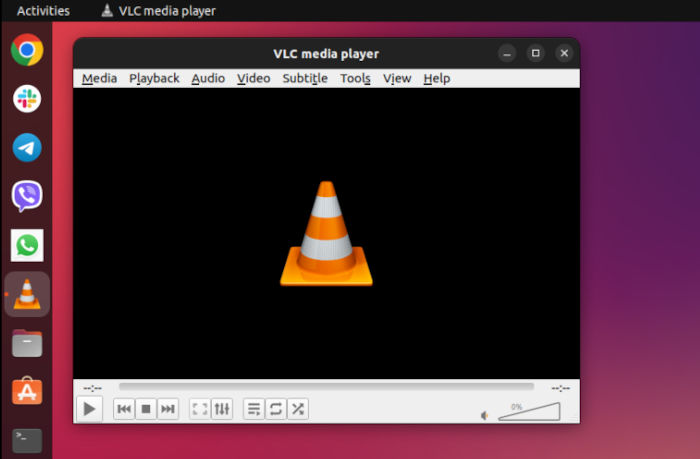Toggle loop repeat mode
Viewport: 700px width, 459px height.
(x=276, y=409)
